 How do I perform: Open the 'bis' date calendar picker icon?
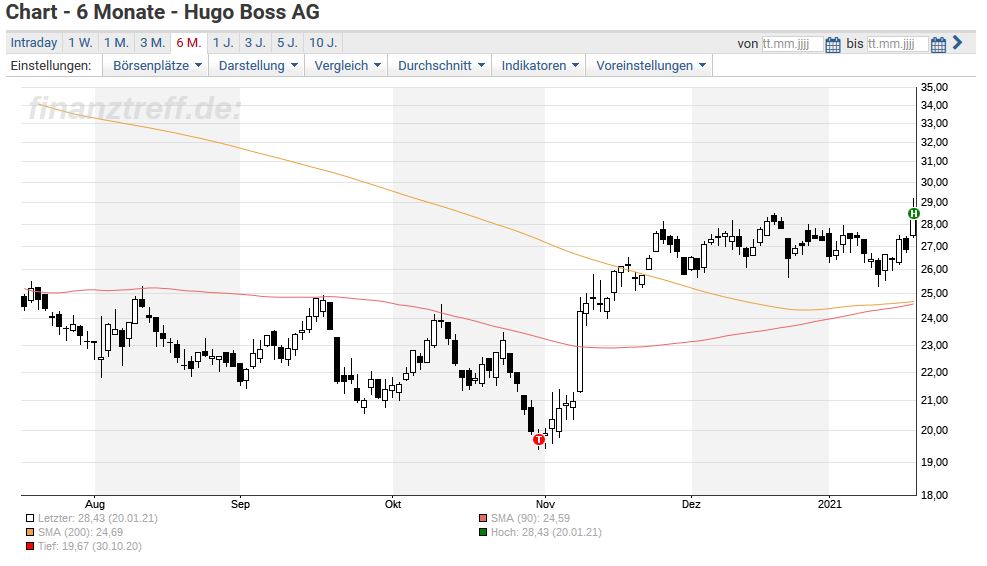(x=938, y=44)
